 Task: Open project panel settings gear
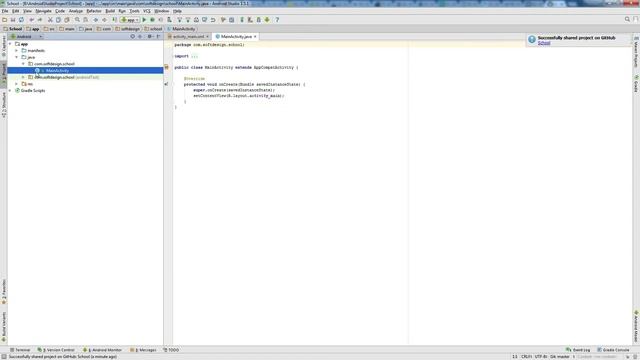[x=150, y=36]
